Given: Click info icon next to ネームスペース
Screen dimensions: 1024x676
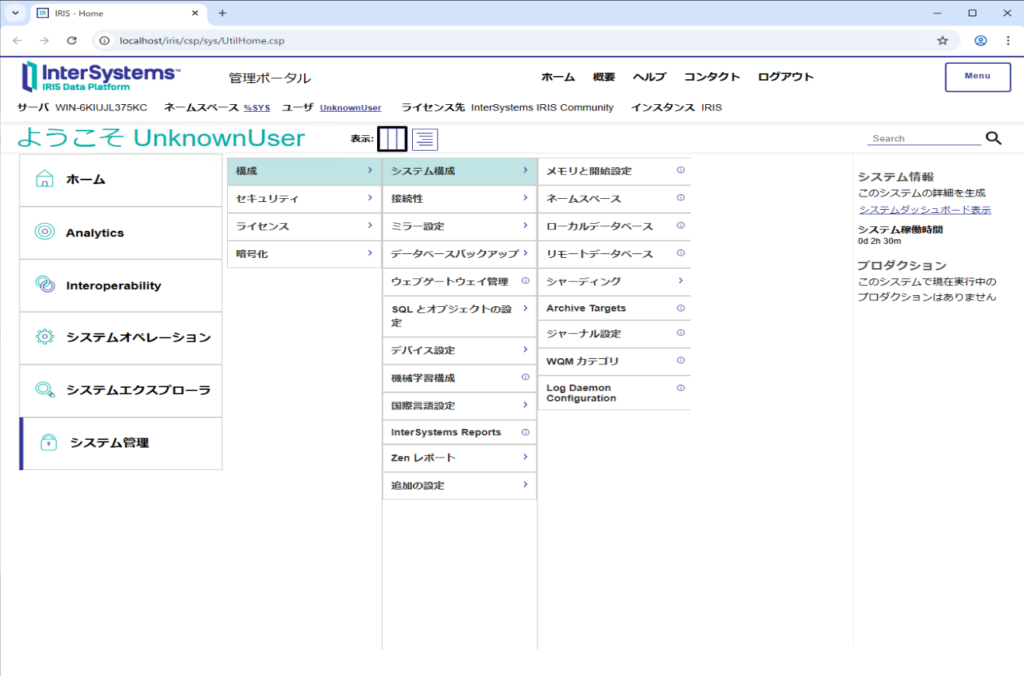Looking at the screenshot, I should pos(680,198).
